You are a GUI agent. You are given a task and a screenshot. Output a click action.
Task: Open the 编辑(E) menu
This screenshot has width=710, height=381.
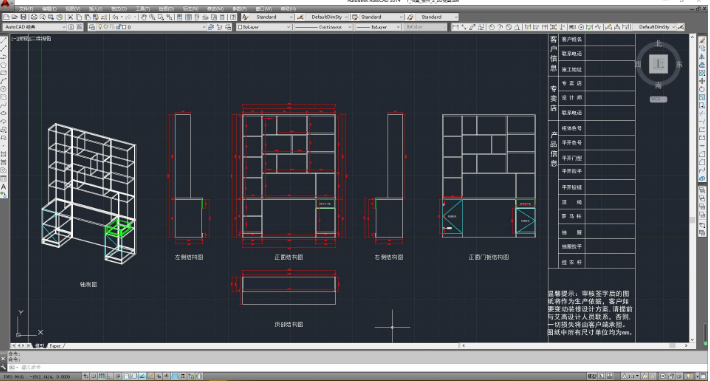pos(49,9)
